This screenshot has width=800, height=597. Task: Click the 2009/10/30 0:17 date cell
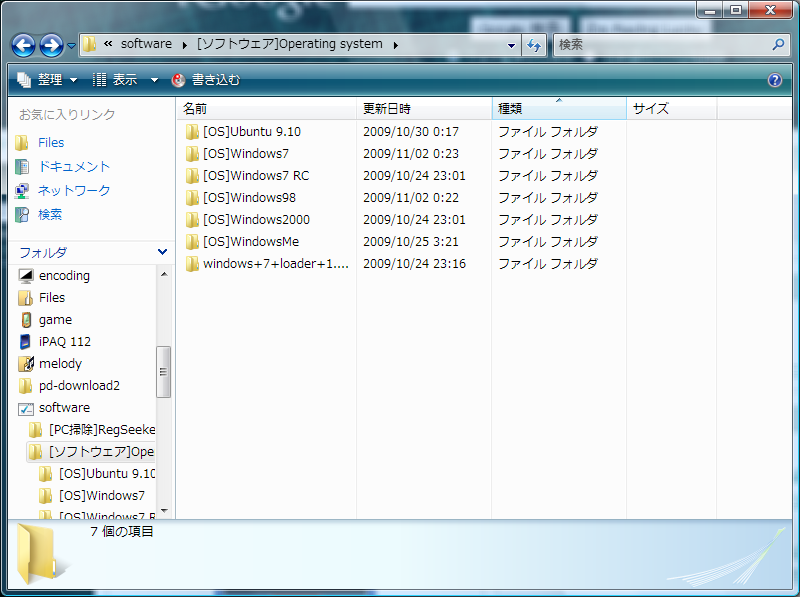point(411,132)
